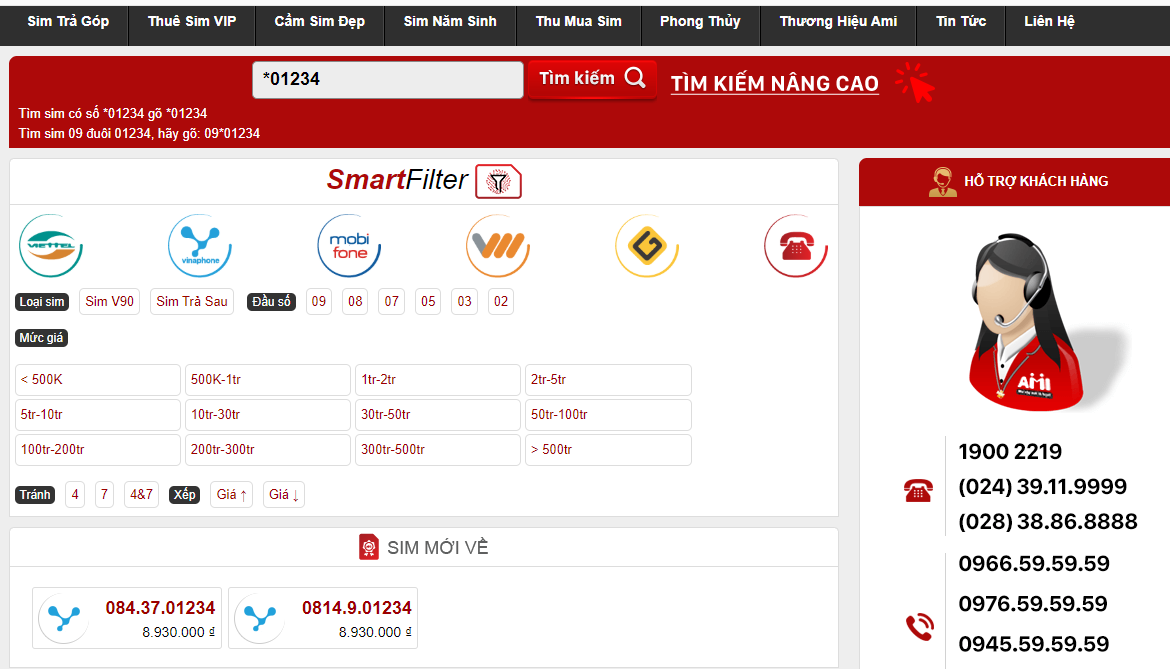The image size is (1170, 669).
Task: Enable avoid digit 4&7 filter
Action: tap(141, 494)
